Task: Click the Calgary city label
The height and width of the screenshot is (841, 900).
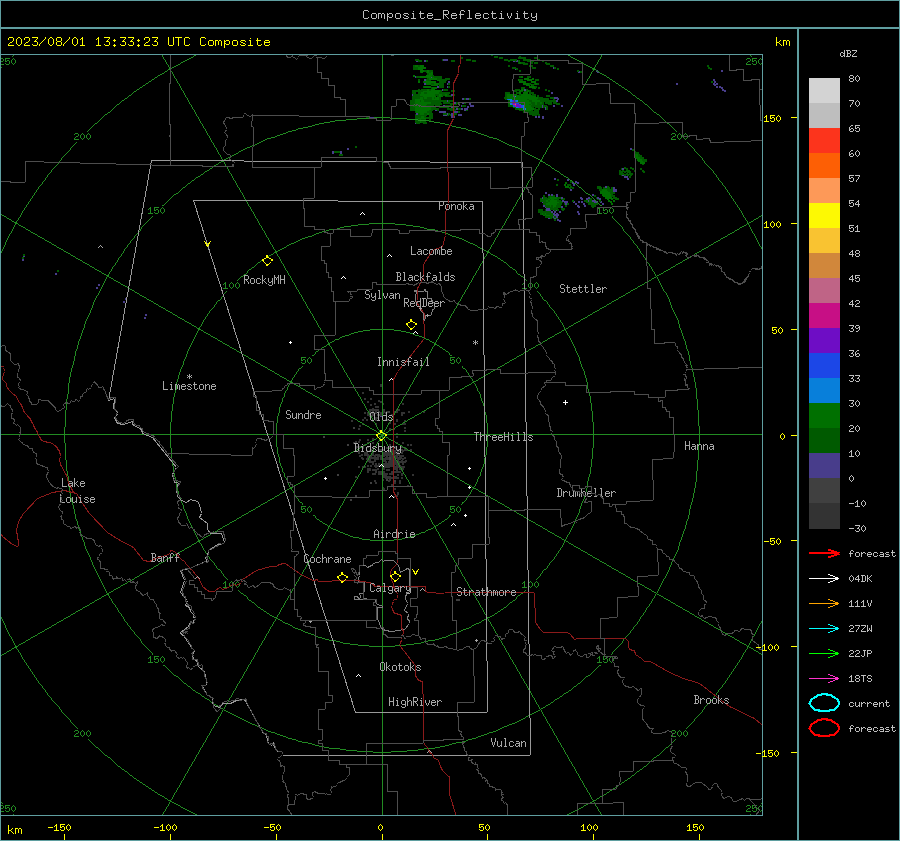Action: click(390, 588)
